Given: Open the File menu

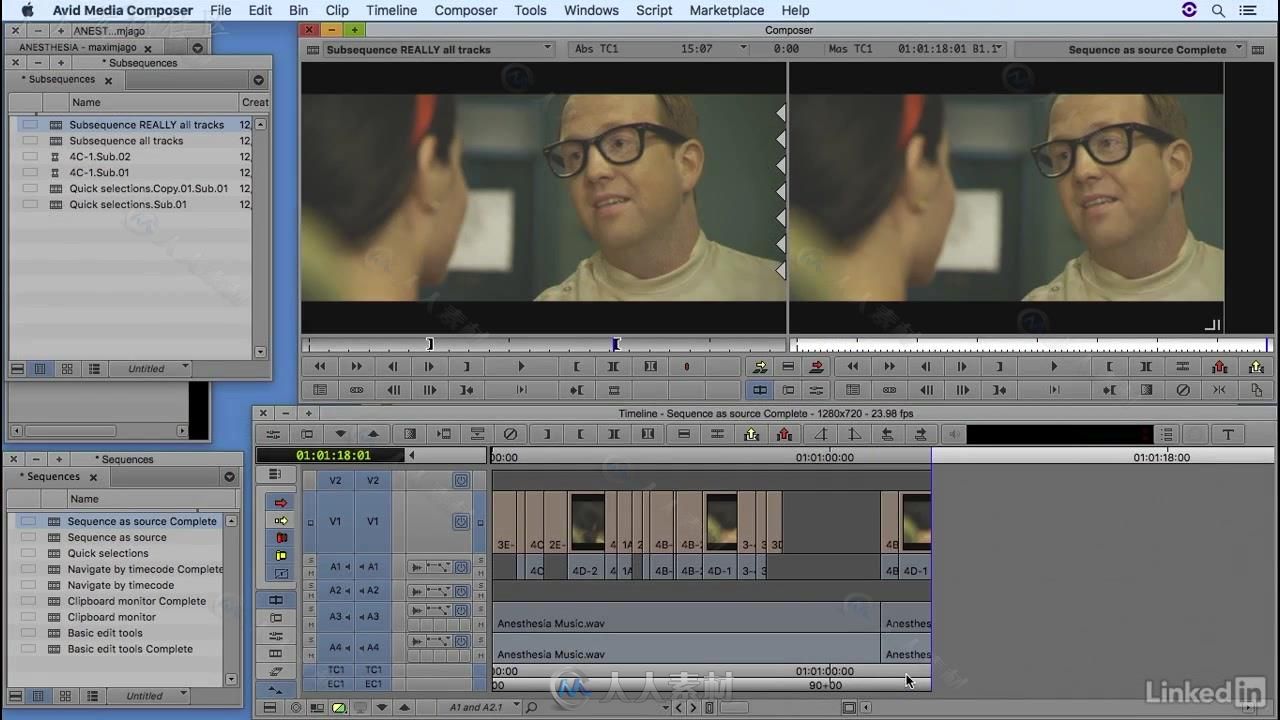Looking at the screenshot, I should [x=220, y=10].
